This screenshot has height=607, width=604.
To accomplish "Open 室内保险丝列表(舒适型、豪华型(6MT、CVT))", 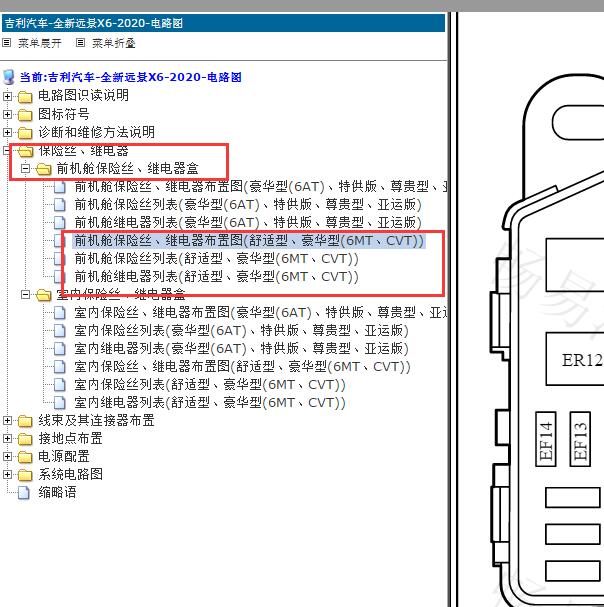I will [x=210, y=384].
